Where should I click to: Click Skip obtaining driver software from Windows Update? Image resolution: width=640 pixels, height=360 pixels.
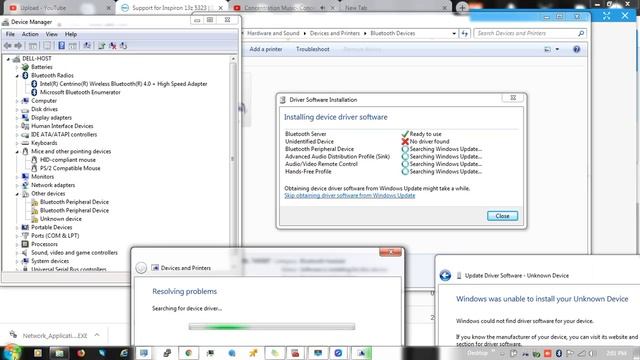tap(350, 196)
